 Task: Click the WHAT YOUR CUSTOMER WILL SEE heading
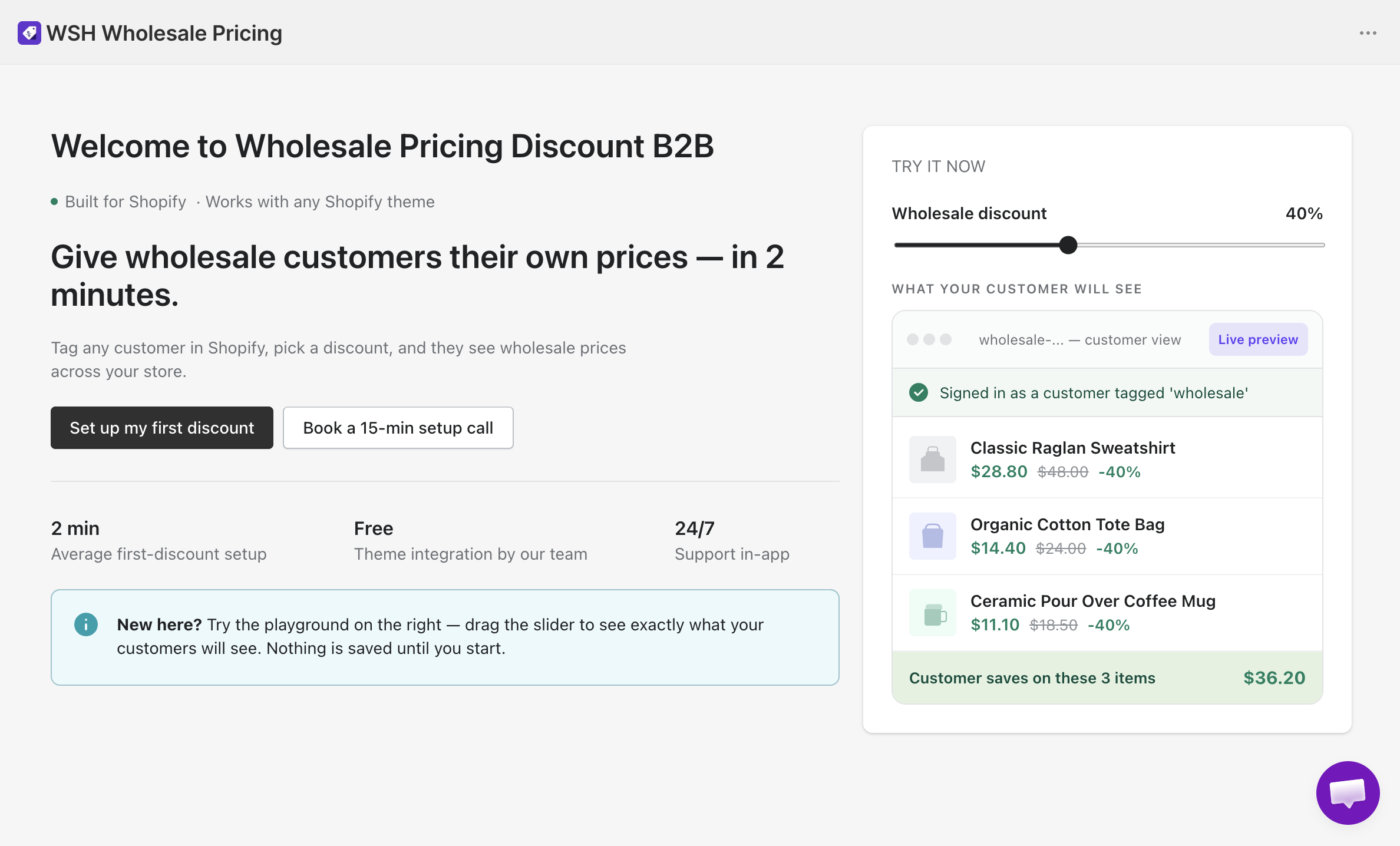pos(1016,289)
